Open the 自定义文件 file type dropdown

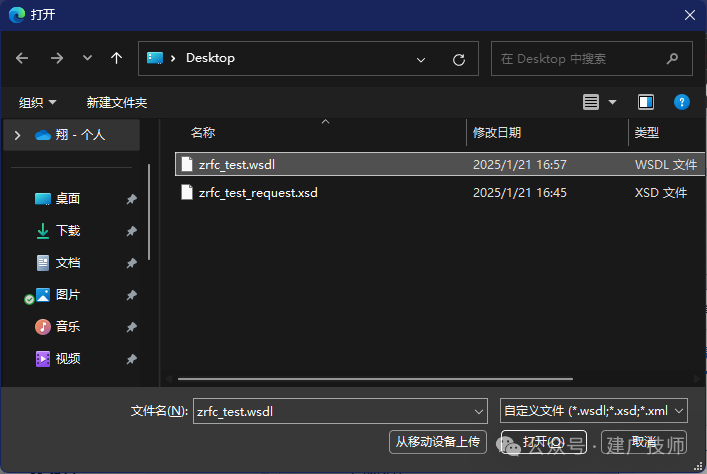pos(593,411)
